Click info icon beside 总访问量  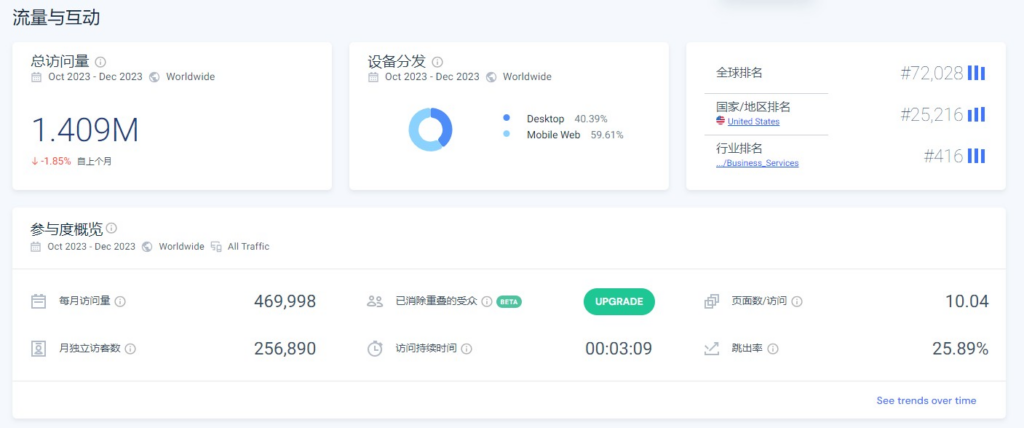tap(101, 62)
